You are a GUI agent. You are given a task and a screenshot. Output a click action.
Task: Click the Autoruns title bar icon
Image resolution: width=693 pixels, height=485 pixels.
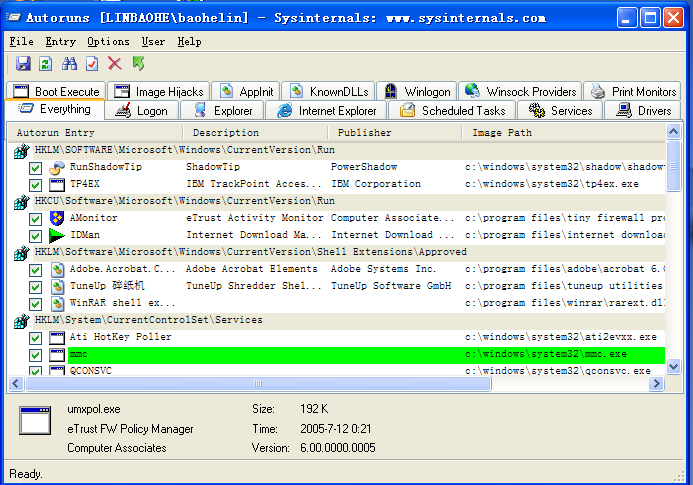[14, 18]
